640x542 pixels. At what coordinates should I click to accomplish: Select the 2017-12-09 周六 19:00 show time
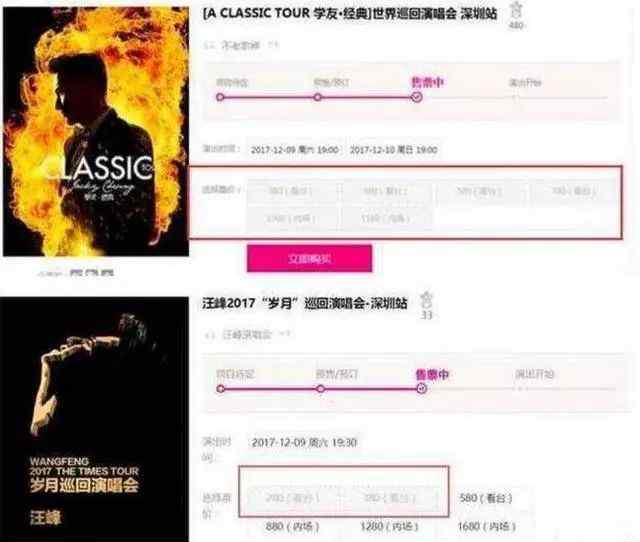pos(295,150)
